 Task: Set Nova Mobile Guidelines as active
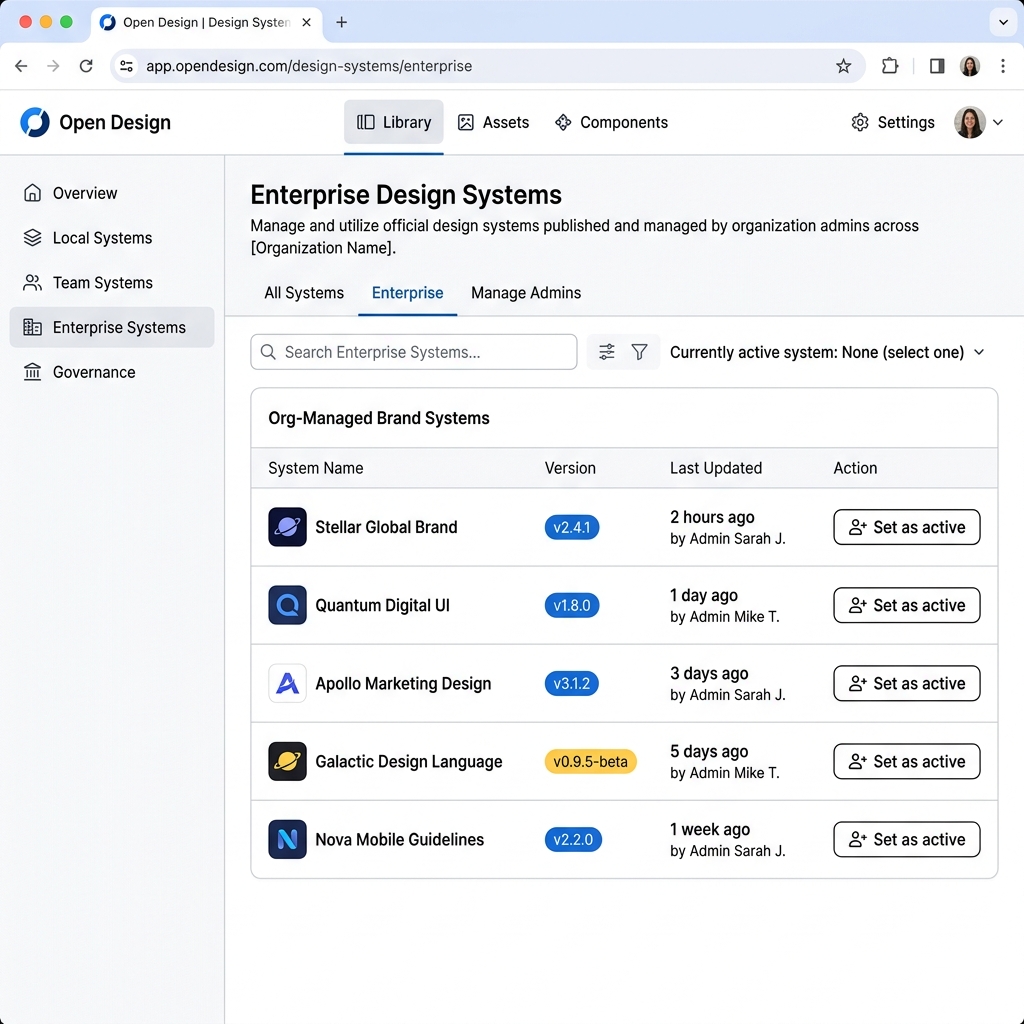click(906, 839)
